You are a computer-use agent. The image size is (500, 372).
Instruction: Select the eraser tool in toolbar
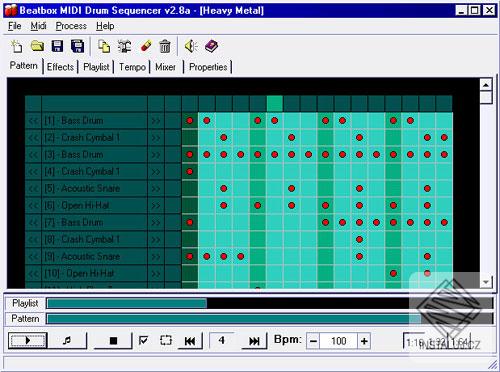point(146,46)
